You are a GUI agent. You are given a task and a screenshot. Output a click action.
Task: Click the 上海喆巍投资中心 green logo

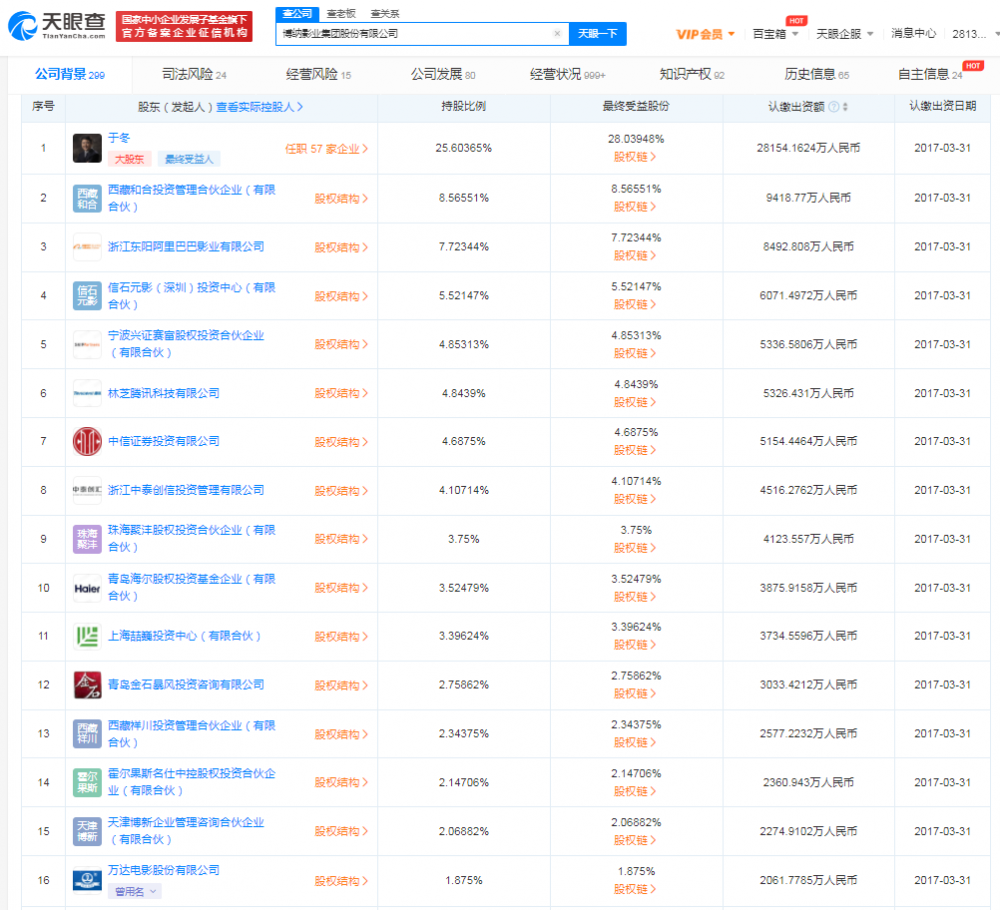(87, 636)
